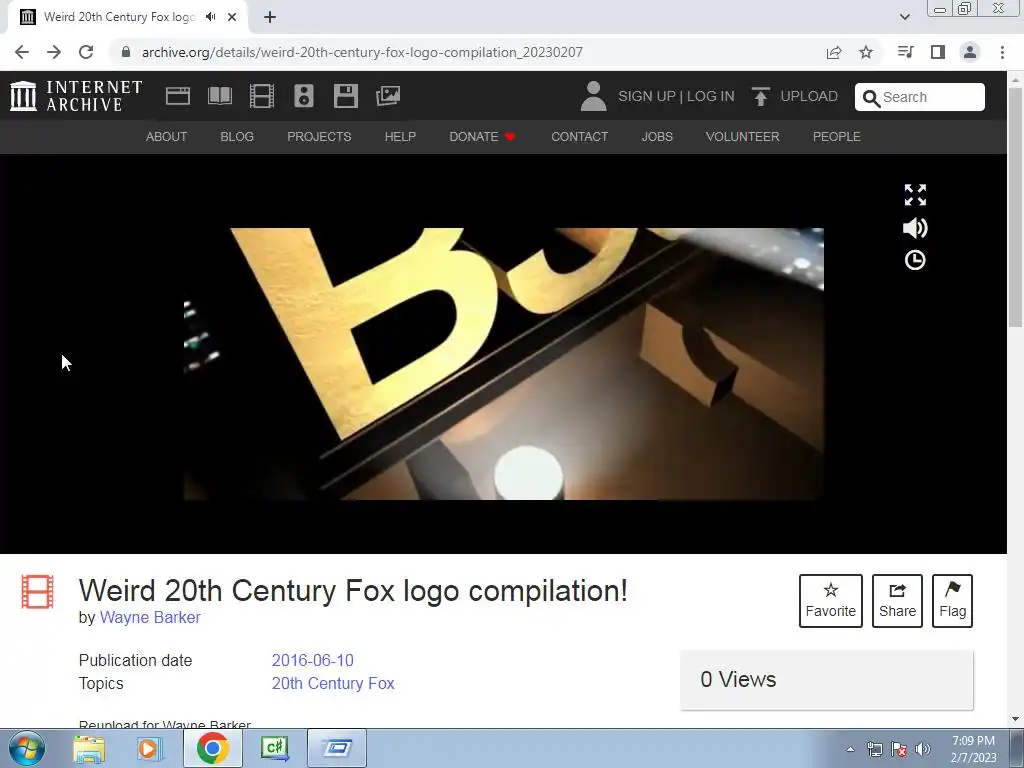Open the Audio speaker icon in navbar
Image resolution: width=1024 pixels, height=768 pixels.
click(x=304, y=96)
